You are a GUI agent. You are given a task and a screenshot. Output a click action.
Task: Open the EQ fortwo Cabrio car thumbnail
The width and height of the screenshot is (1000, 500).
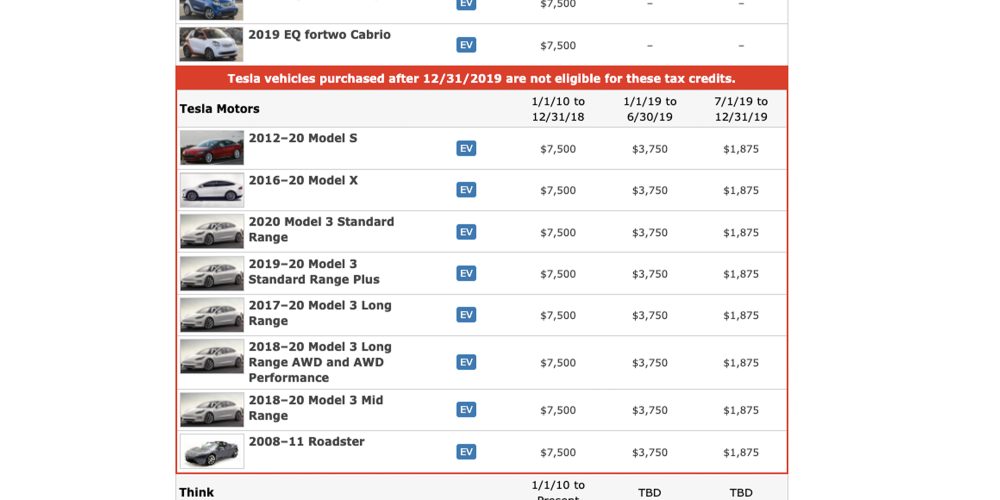point(211,45)
